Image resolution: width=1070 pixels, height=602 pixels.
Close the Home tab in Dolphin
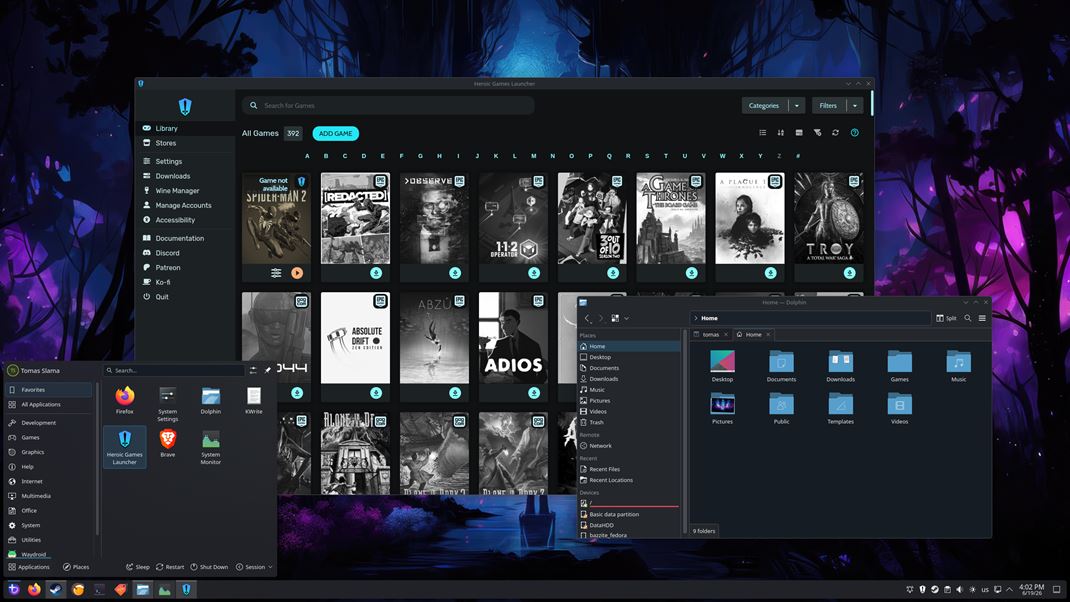768,334
